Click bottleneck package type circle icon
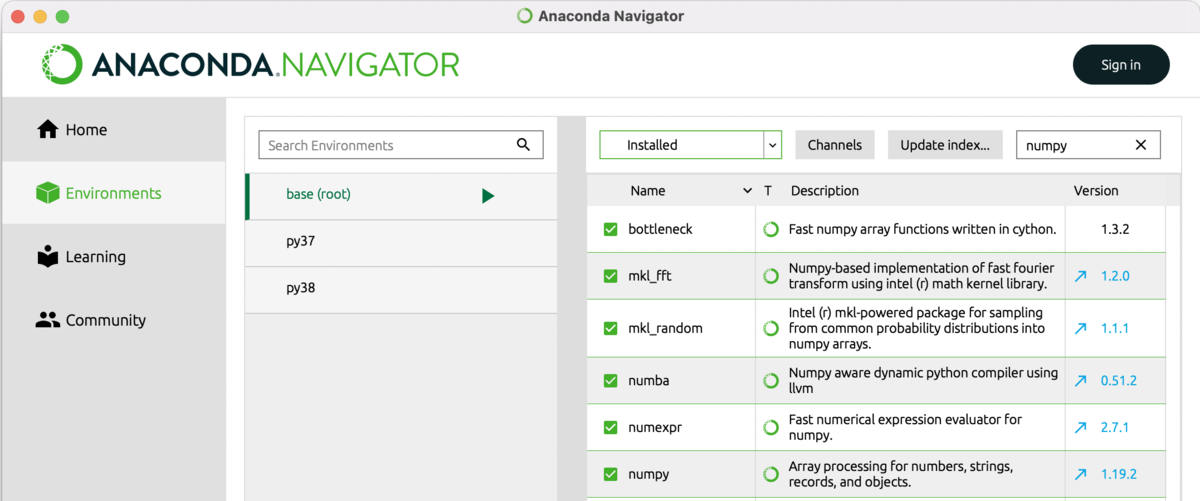This screenshot has height=501, width=1200. point(770,229)
